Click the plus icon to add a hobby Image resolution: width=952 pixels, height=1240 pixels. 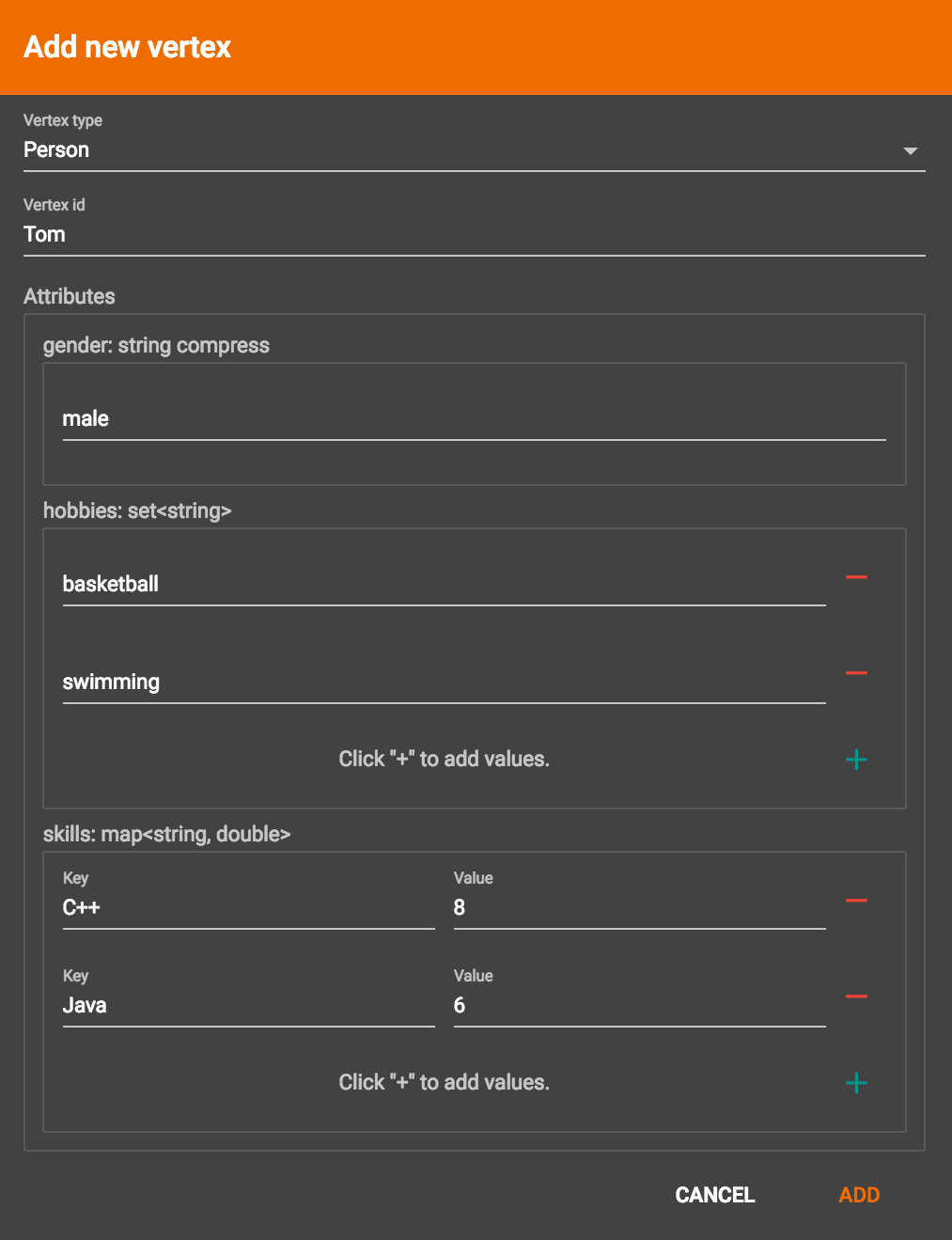855,760
